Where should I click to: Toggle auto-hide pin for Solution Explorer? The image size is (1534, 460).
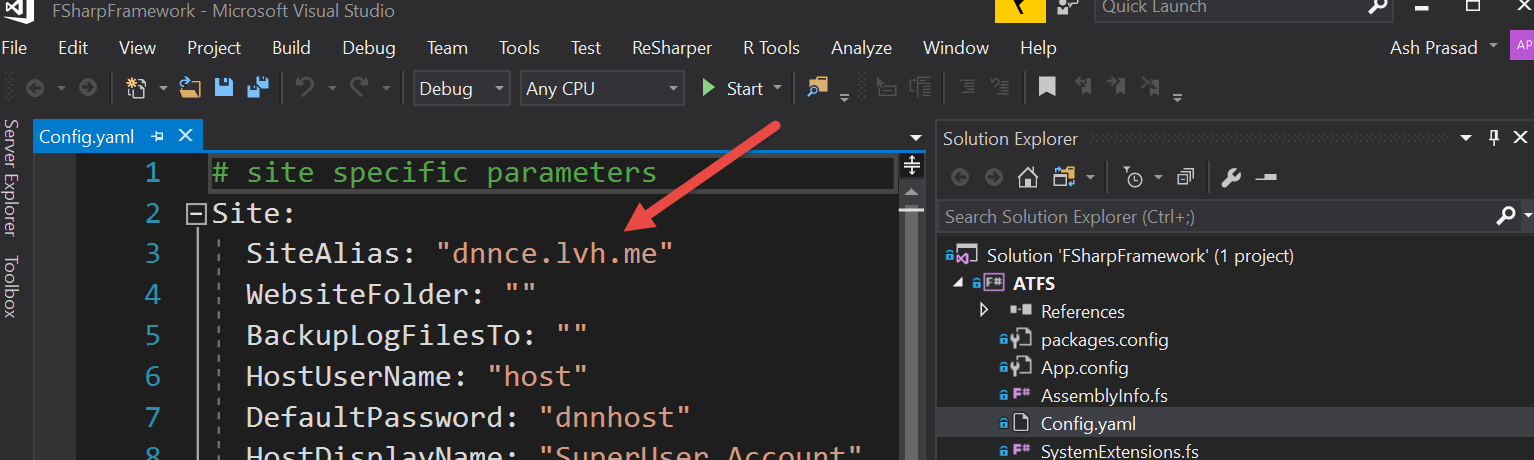point(1494,138)
